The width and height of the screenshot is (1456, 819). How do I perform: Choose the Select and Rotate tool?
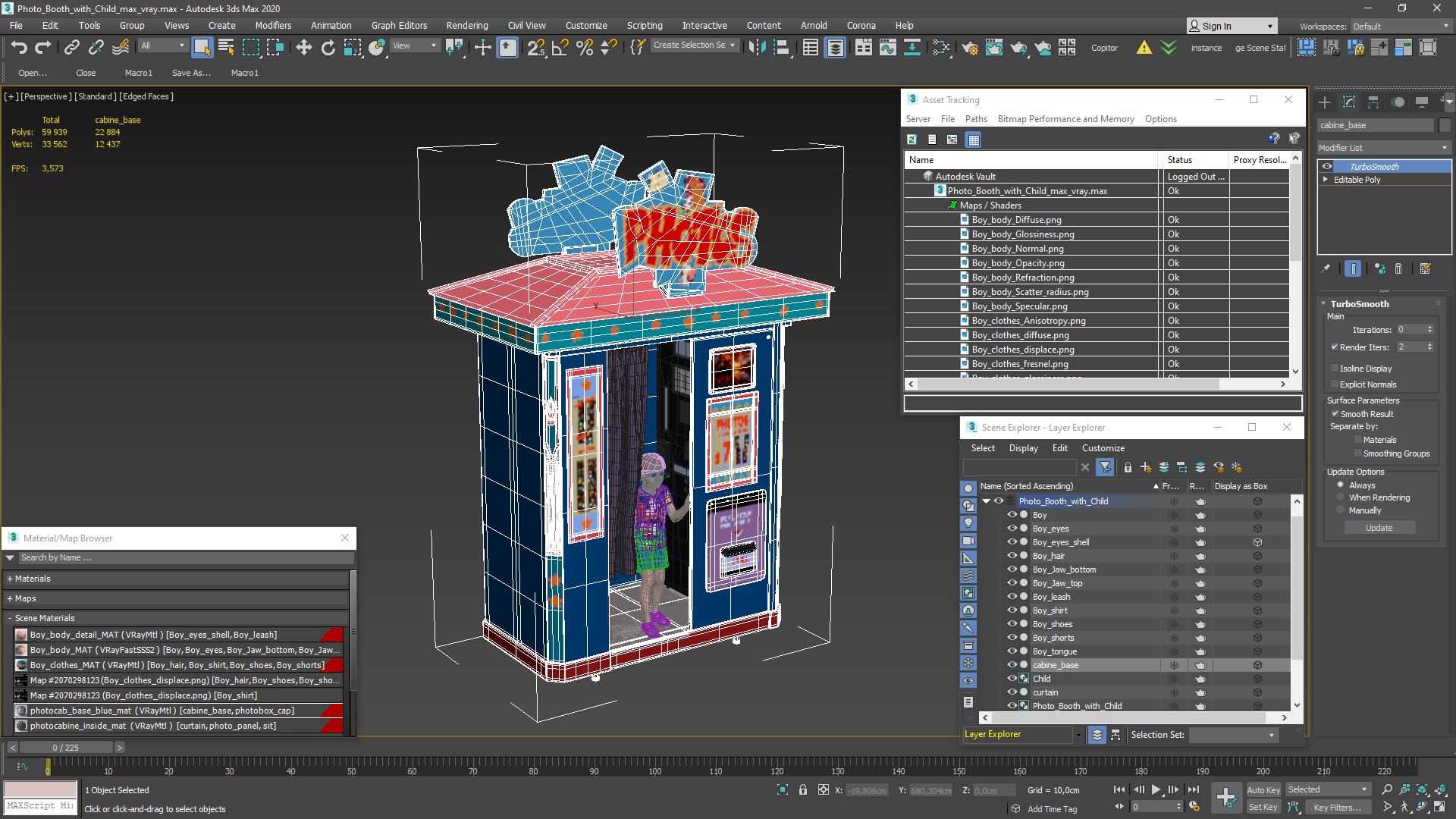pyautogui.click(x=328, y=47)
